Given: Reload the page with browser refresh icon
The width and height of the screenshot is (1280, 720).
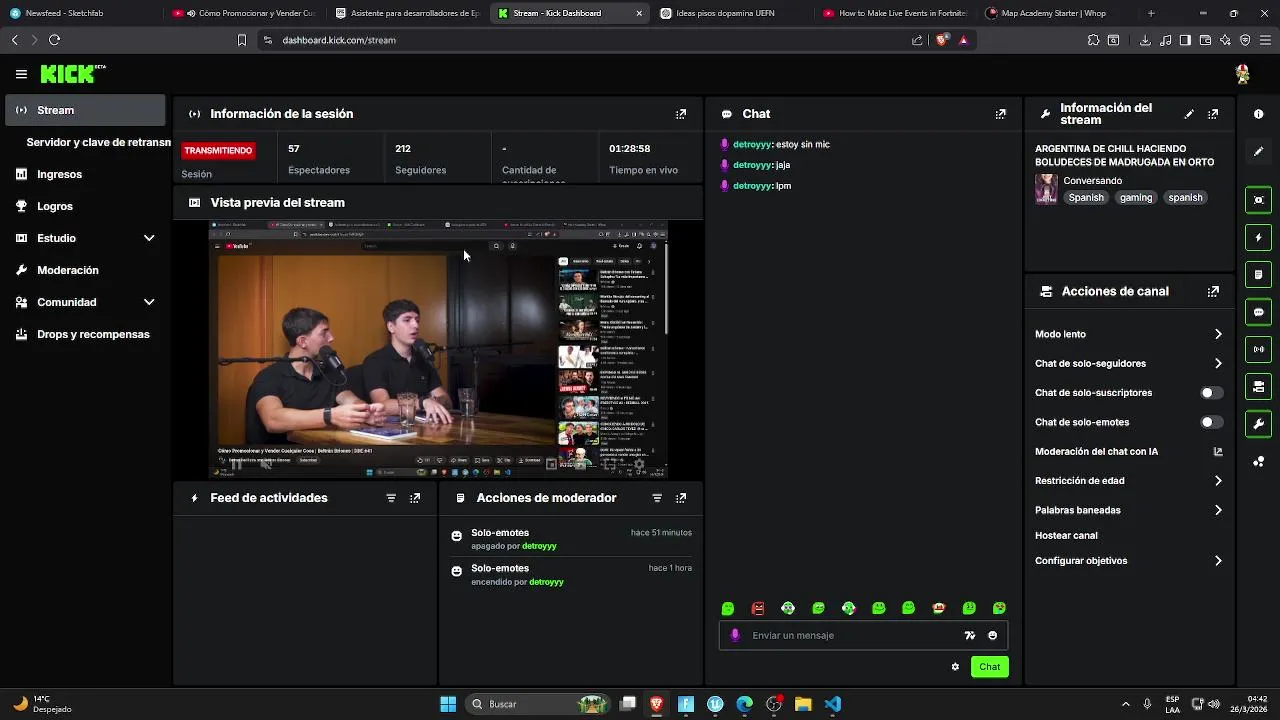Looking at the screenshot, I should pyautogui.click(x=54, y=40).
